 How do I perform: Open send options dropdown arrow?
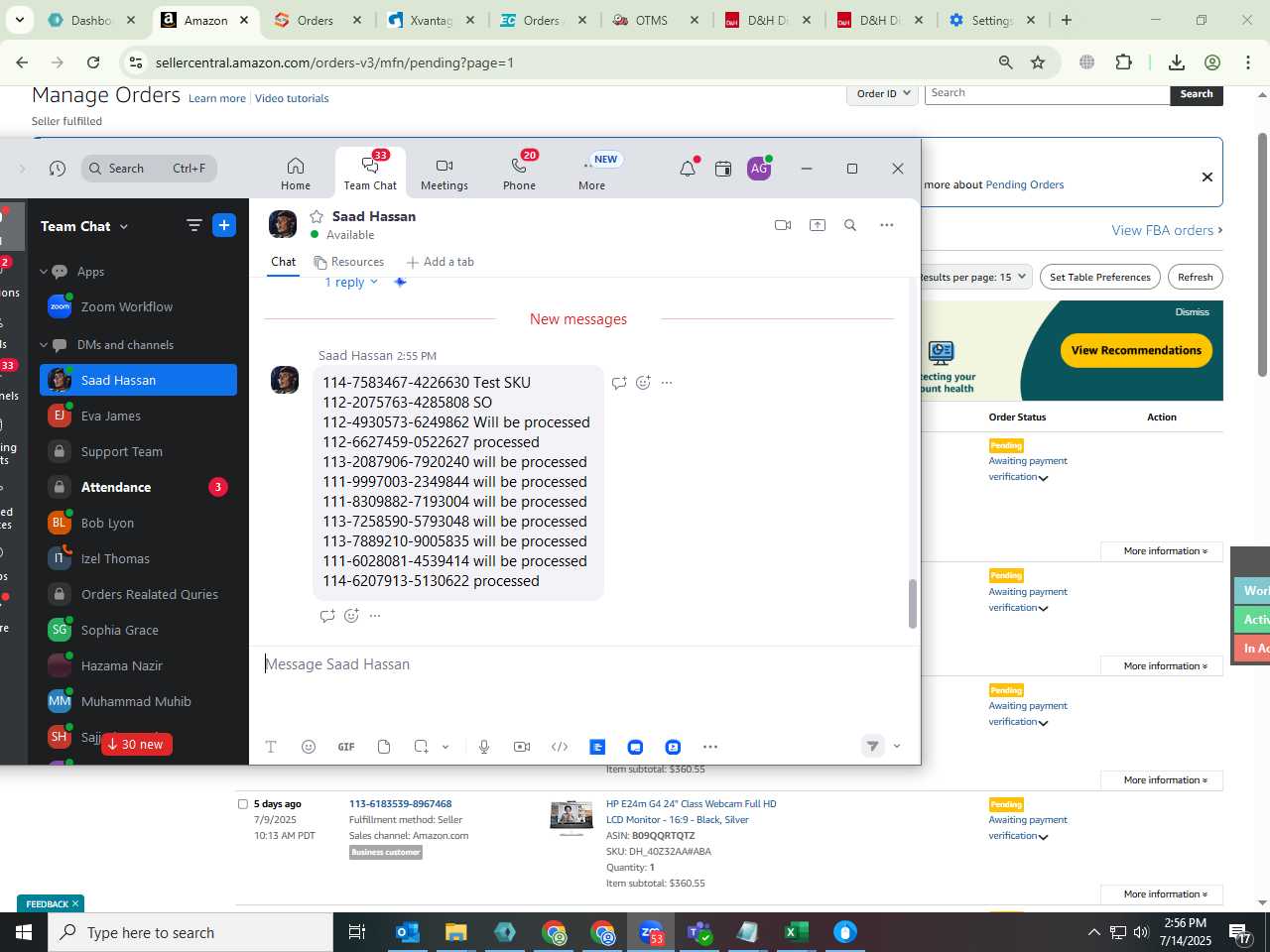pos(897,747)
